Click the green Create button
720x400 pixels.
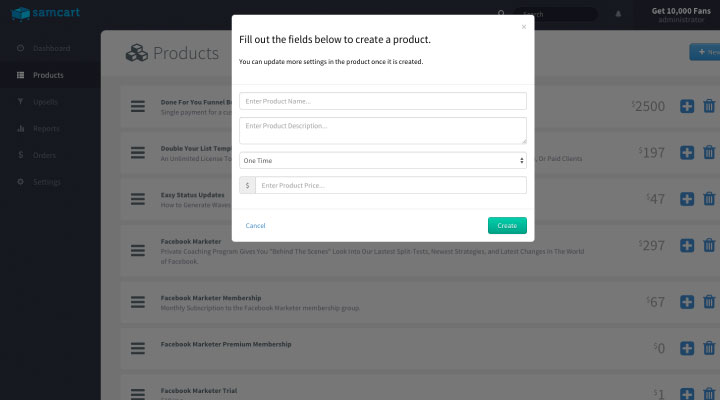[x=507, y=225]
